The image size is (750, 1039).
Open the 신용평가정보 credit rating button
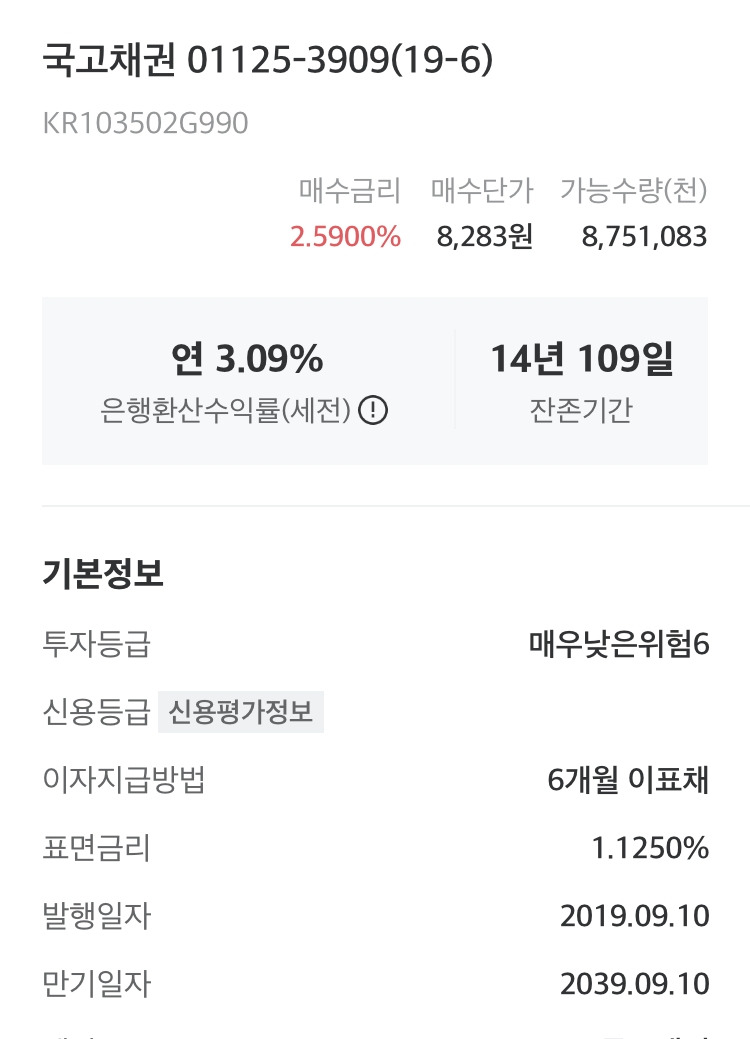(241, 712)
